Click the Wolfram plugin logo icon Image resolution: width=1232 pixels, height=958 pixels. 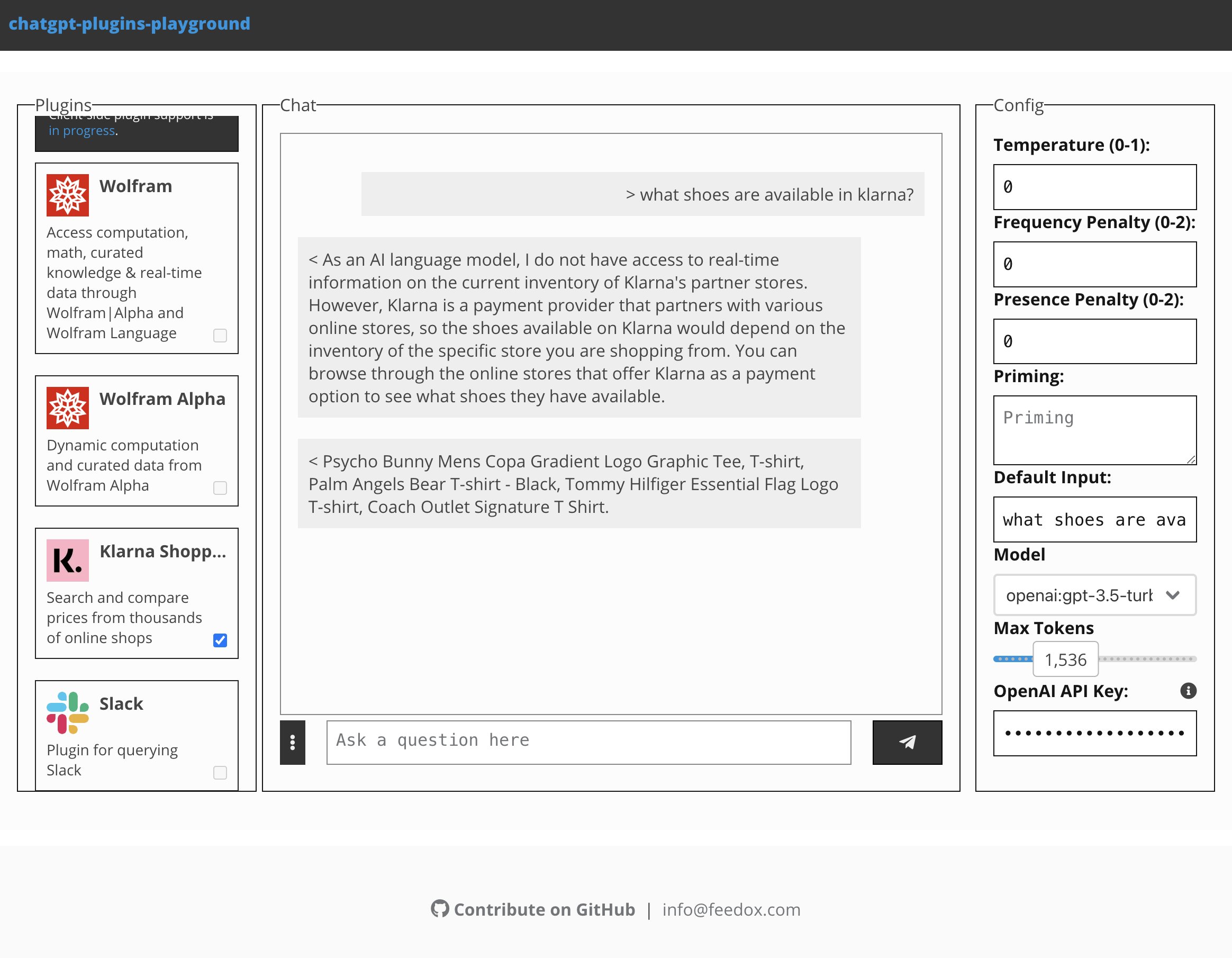68,195
